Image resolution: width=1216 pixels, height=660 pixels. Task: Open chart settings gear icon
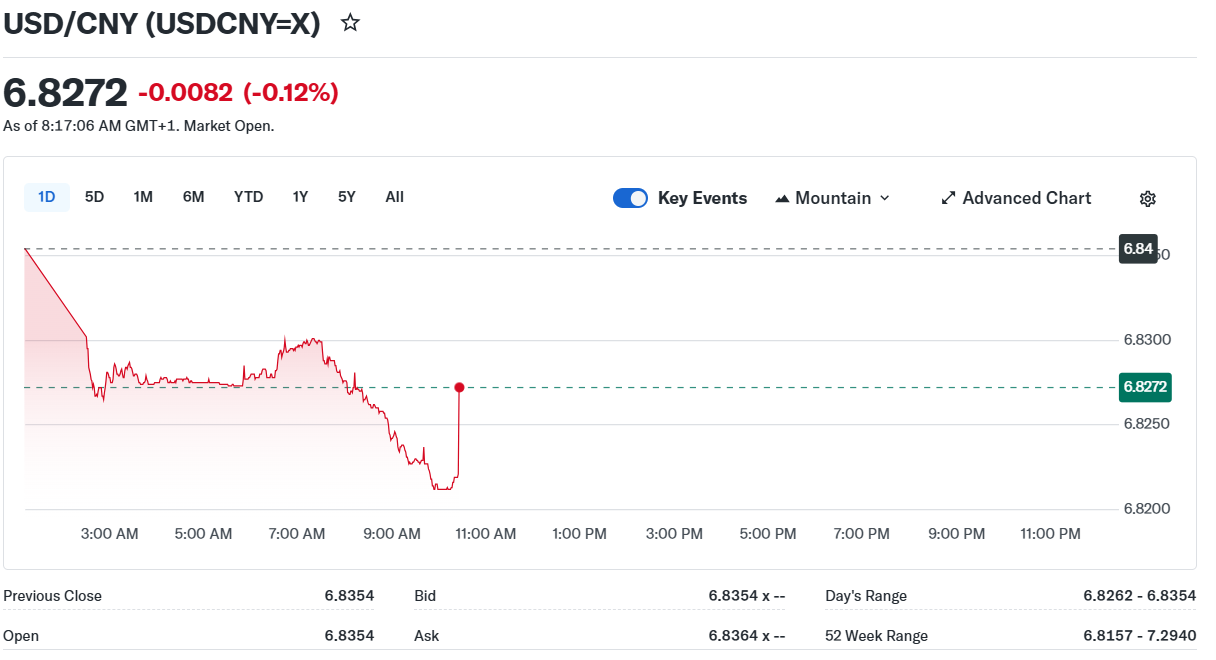(x=1147, y=198)
